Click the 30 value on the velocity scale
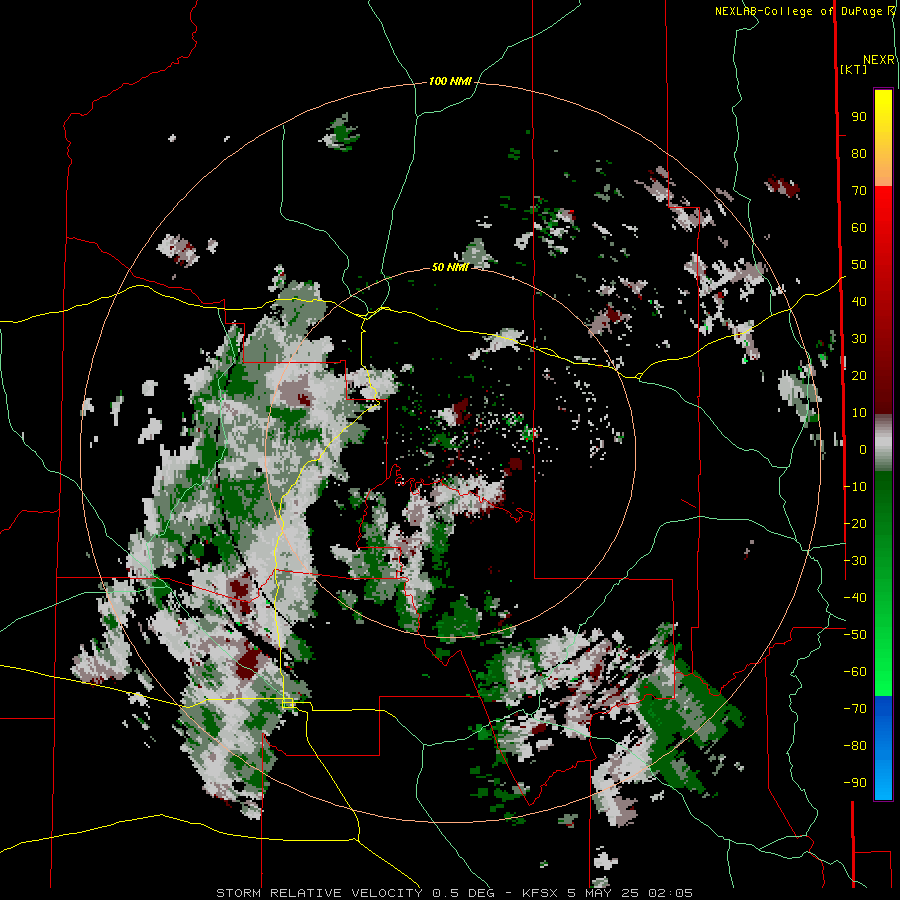 859,339
